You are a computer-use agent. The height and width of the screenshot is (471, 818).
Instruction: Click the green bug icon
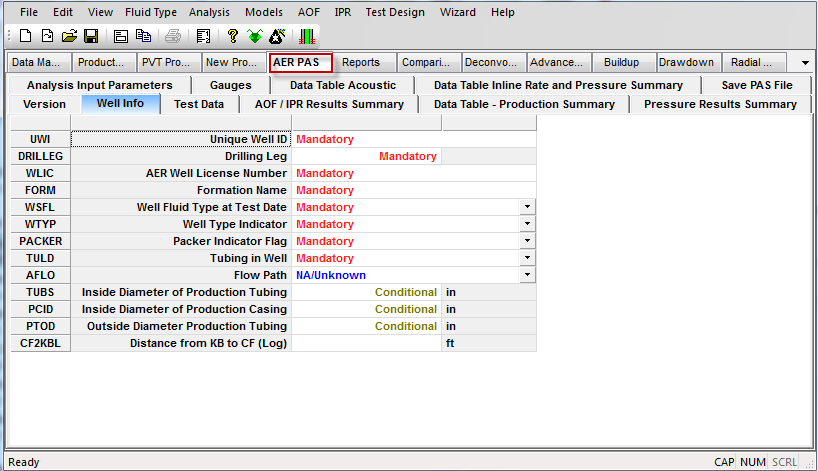pyautogui.click(x=254, y=36)
